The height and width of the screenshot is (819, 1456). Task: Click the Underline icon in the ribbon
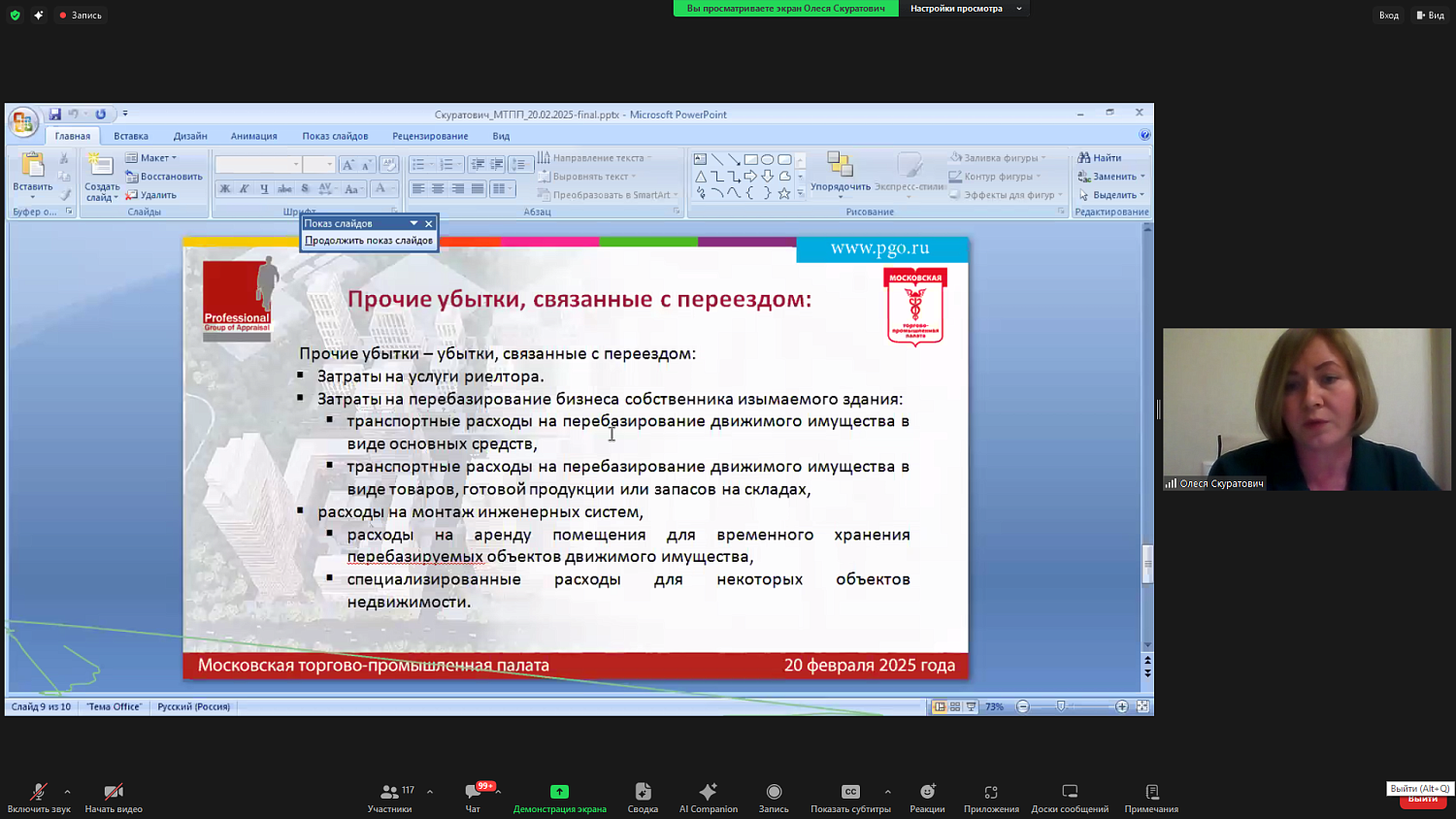(x=263, y=188)
